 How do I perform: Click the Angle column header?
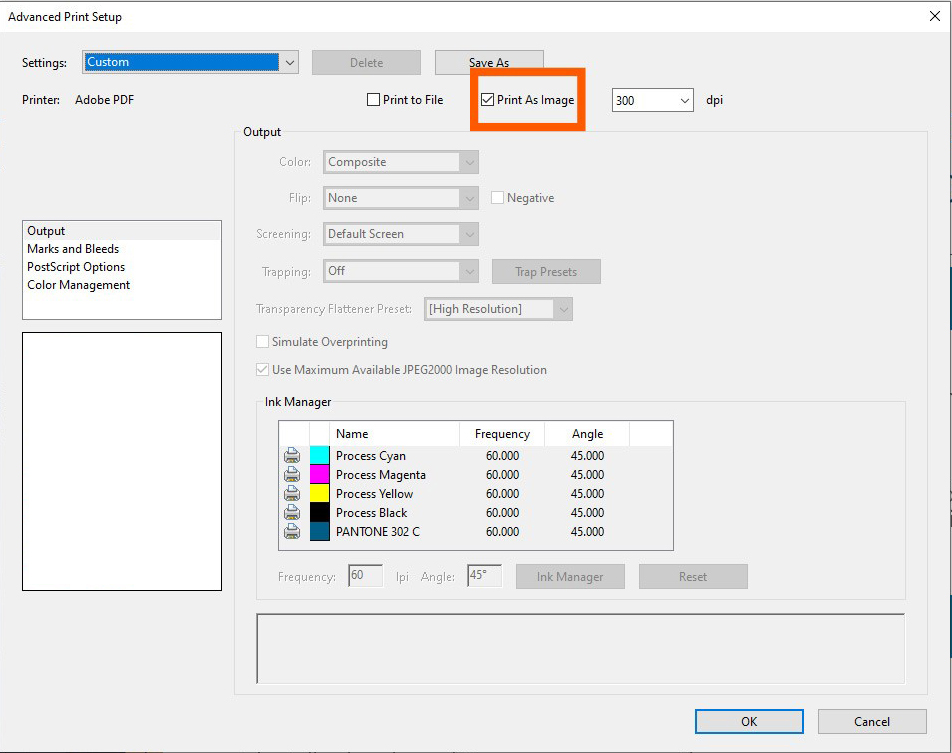[x=587, y=434]
